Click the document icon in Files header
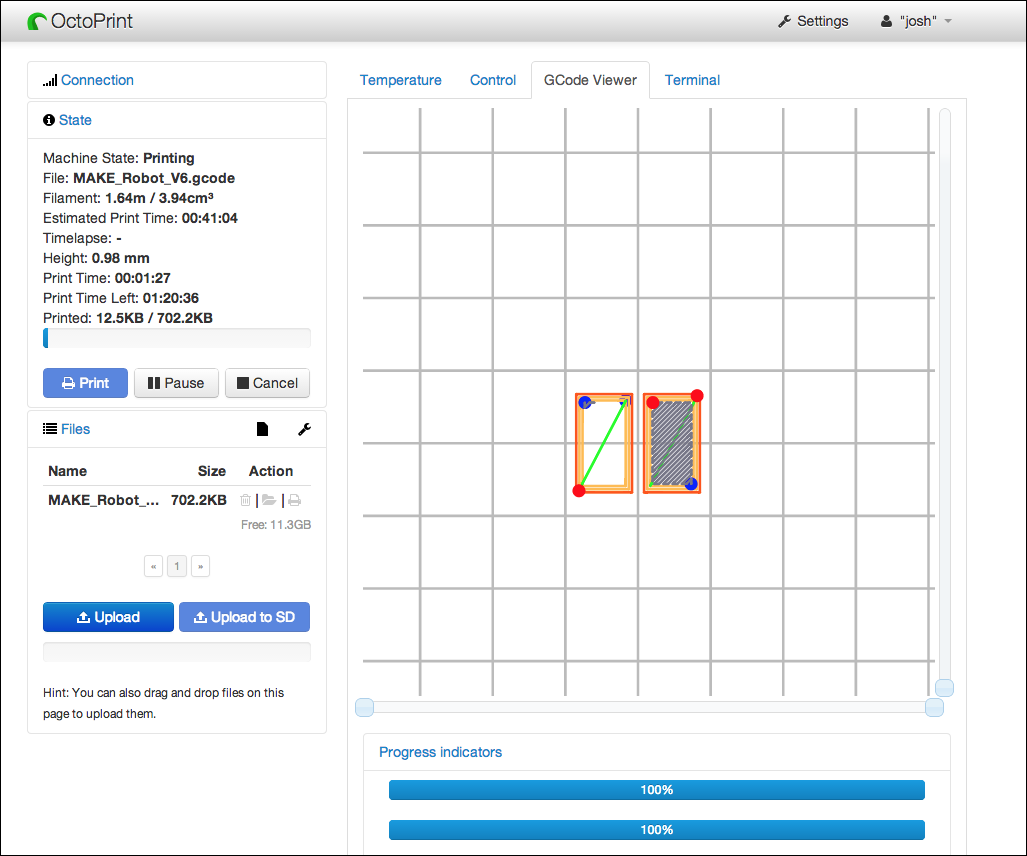The height and width of the screenshot is (856, 1027). (x=263, y=429)
